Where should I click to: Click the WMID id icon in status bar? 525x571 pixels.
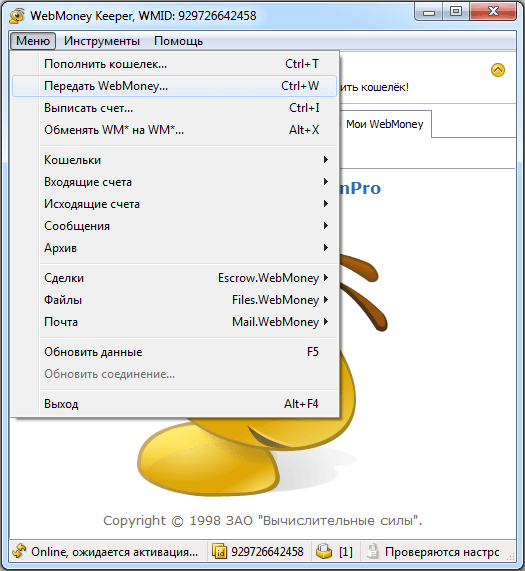click(x=220, y=552)
